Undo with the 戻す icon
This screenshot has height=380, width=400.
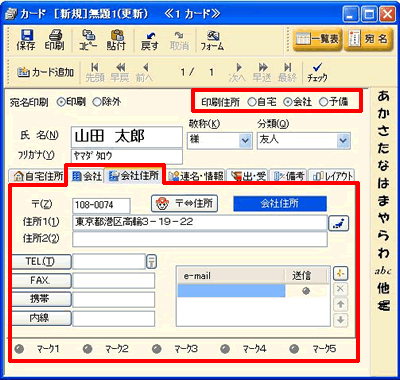pyautogui.click(x=149, y=40)
